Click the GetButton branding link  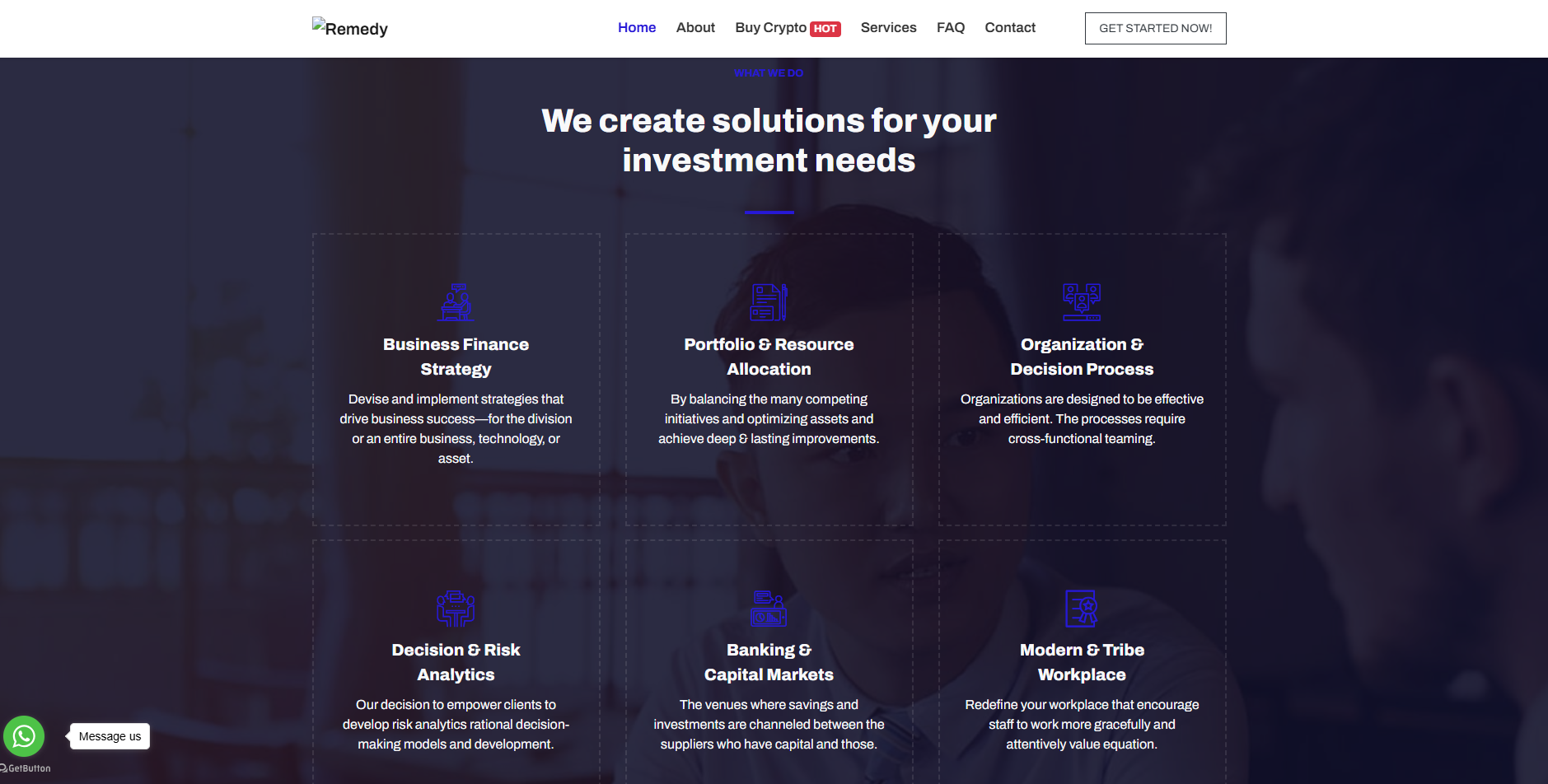[x=26, y=768]
